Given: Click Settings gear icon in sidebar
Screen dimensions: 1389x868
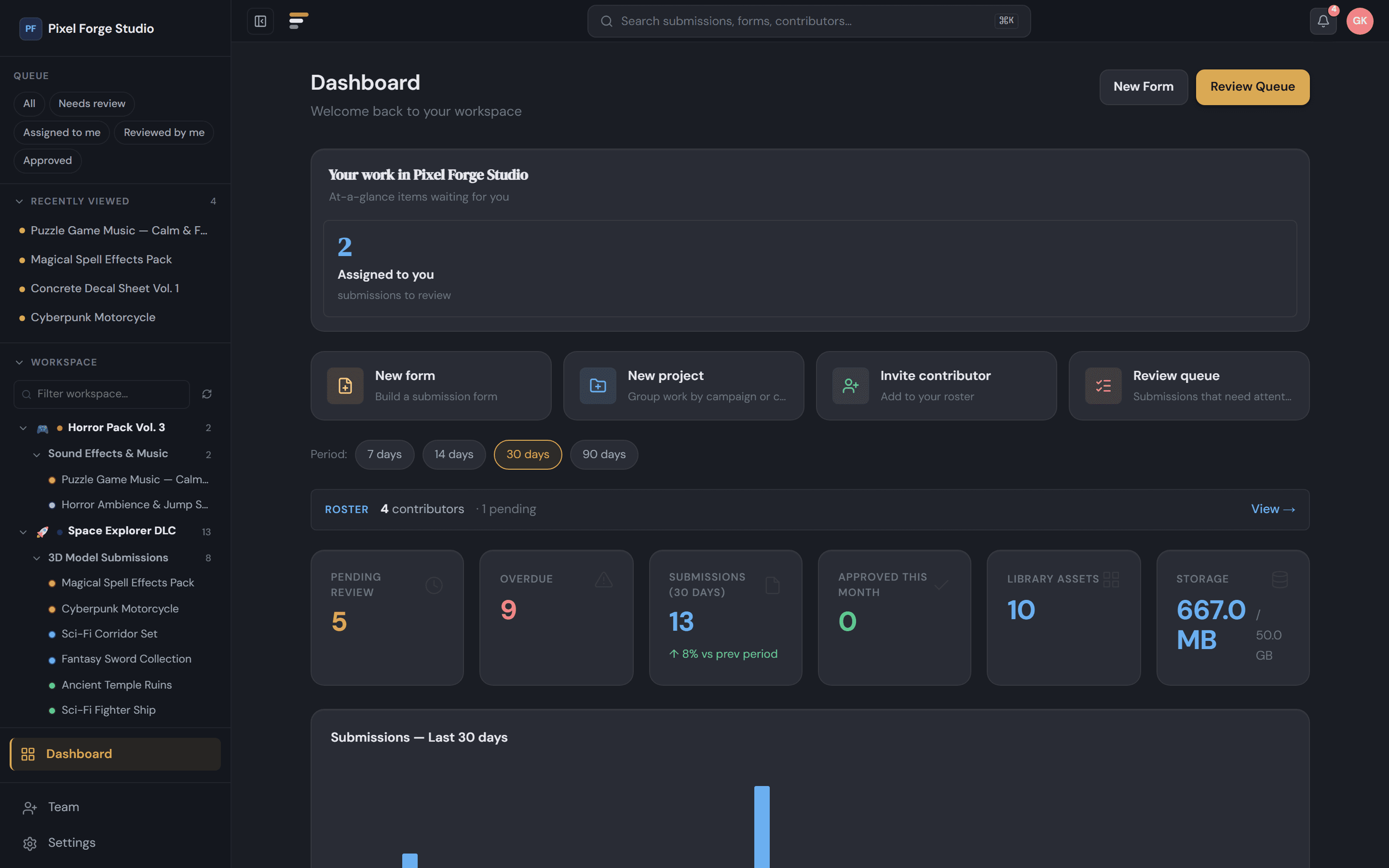Looking at the screenshot, I should tap(30, 843).
